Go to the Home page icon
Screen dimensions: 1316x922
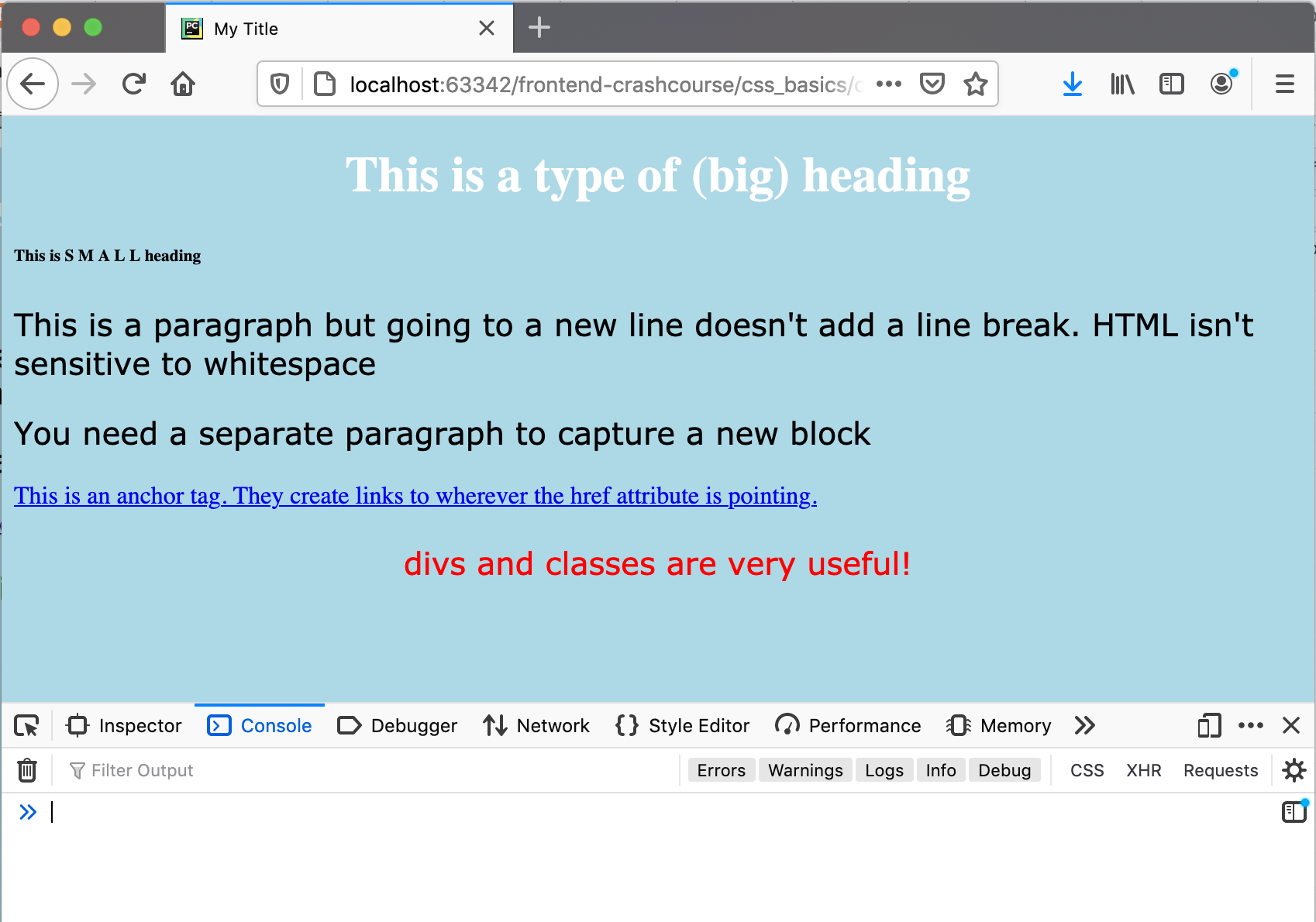click(x=183, y=84)
